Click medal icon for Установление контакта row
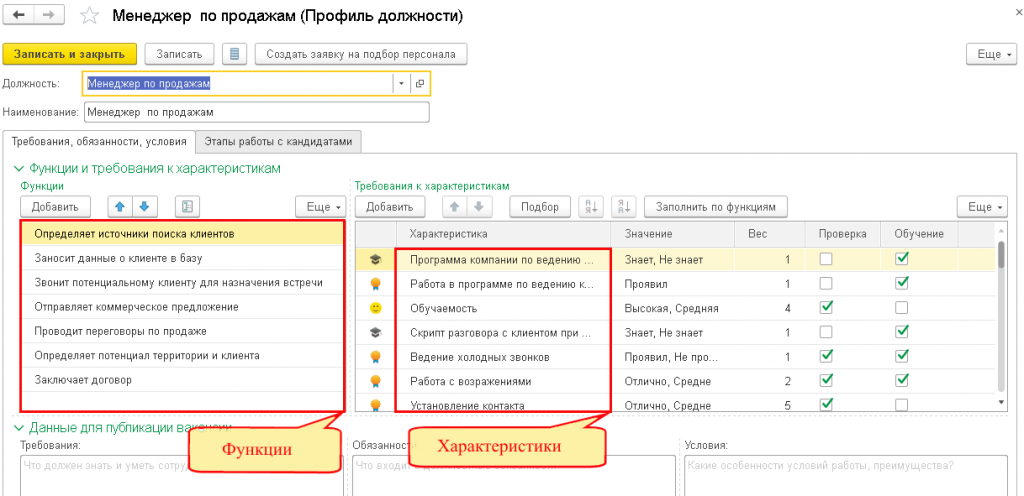The image size is (1024, 496). tap(376, 405)
